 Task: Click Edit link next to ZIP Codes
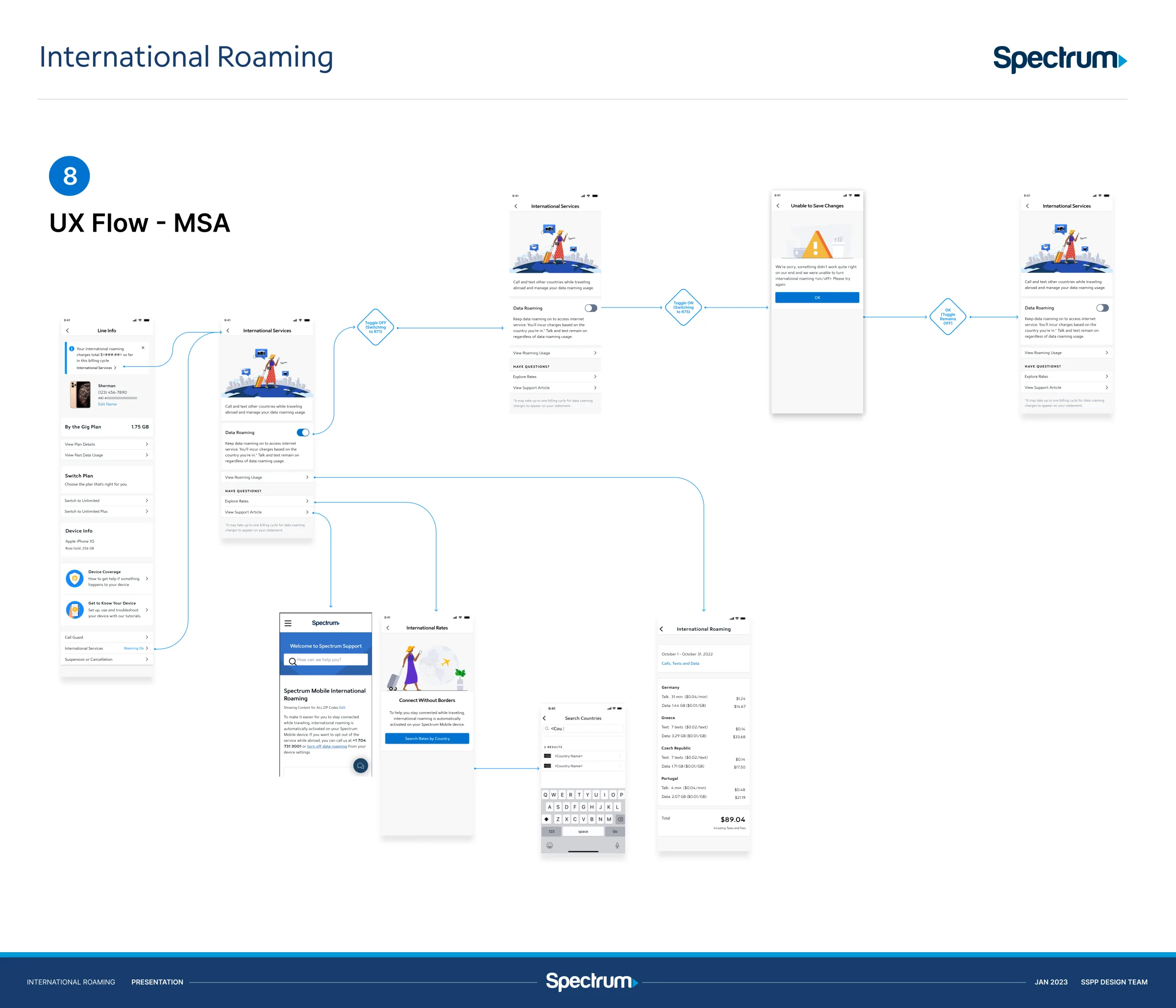coord(342,707)
